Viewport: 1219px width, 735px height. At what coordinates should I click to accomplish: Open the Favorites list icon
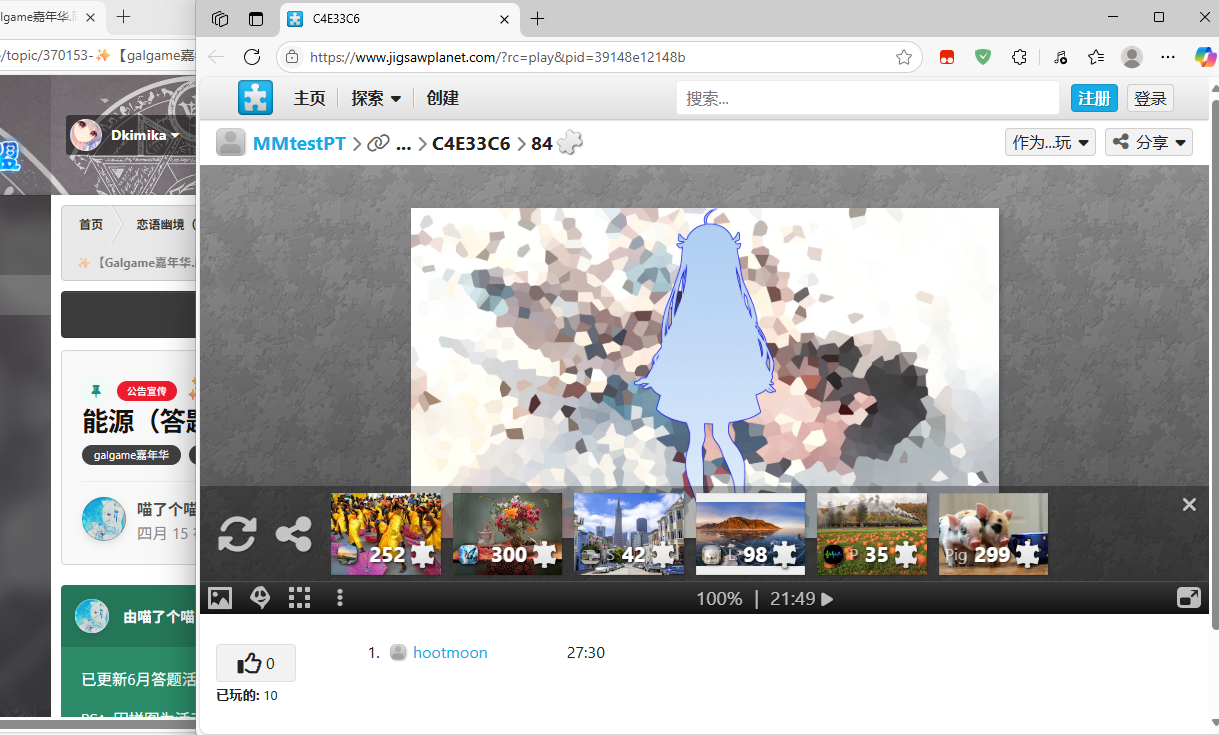[x=1096, y=57]
